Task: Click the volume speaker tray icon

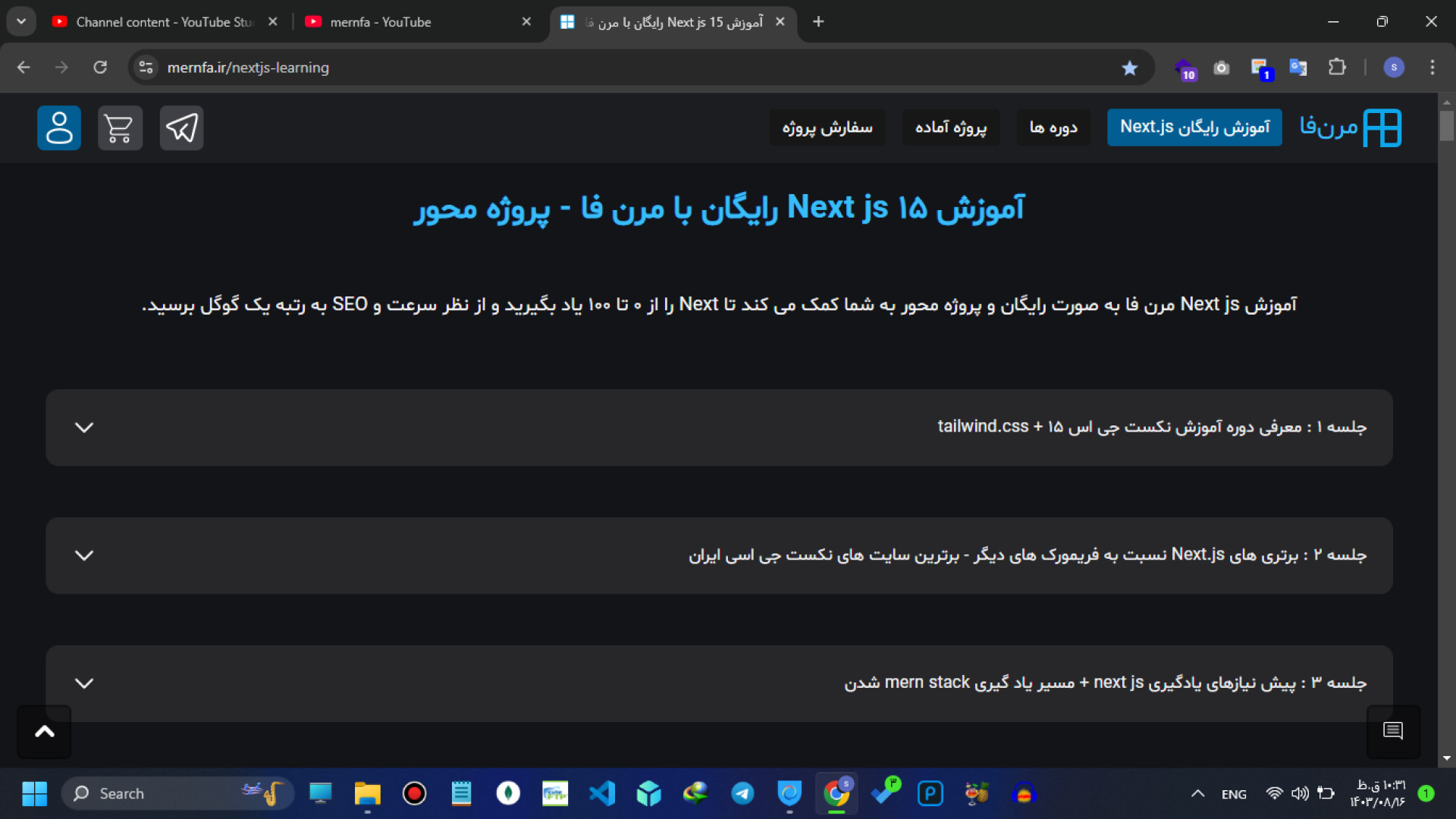Action: point(1300,794)
